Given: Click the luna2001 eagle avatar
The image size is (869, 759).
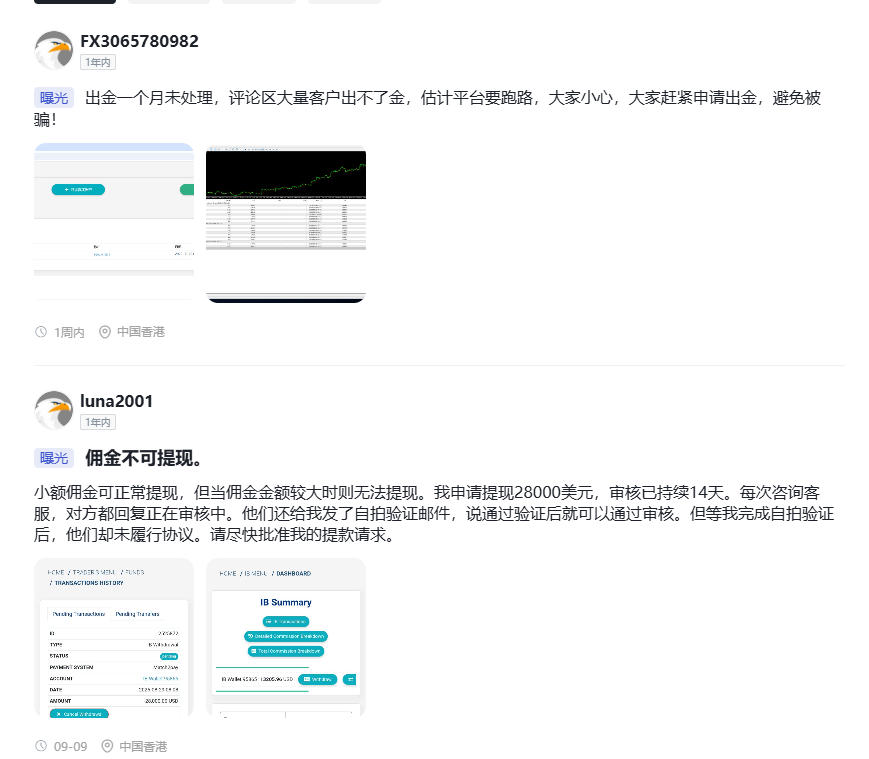Looking at the screenshot, I should (53, 410).
